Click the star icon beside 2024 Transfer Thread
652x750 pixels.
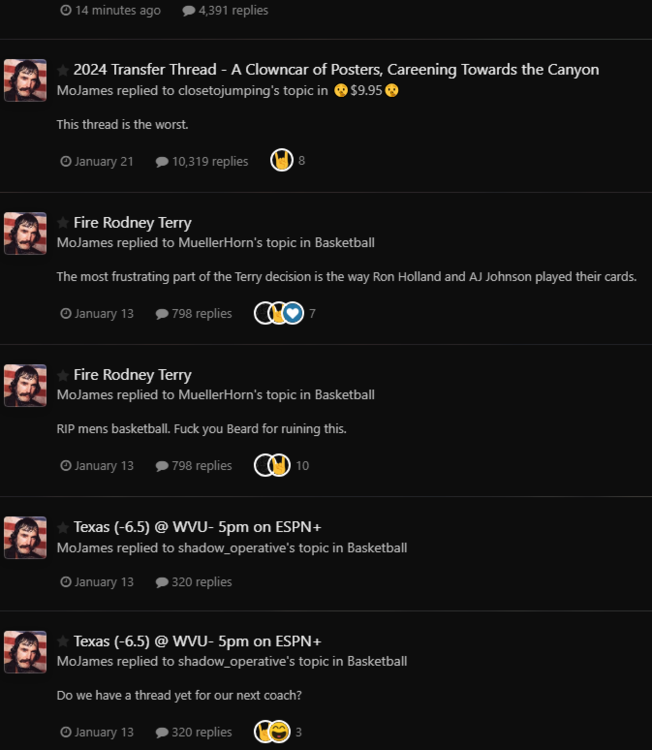point(63,70)
